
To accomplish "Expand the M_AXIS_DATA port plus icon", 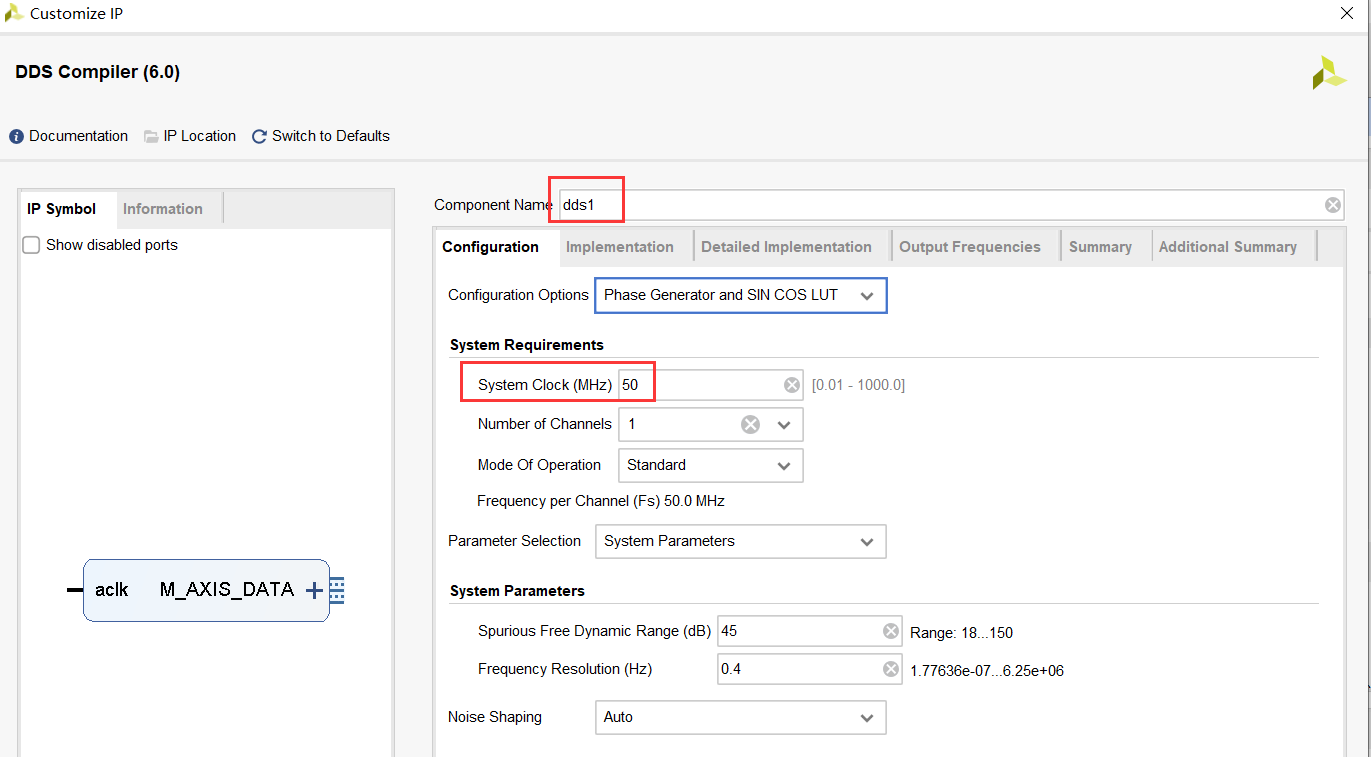I will click(314, 590).
